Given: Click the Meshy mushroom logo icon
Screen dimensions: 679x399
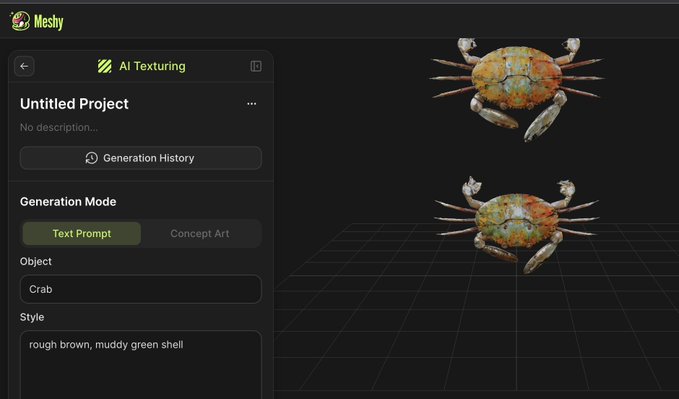Looking at the screenshot, I should pyautogui.click(x=20, y=21).
